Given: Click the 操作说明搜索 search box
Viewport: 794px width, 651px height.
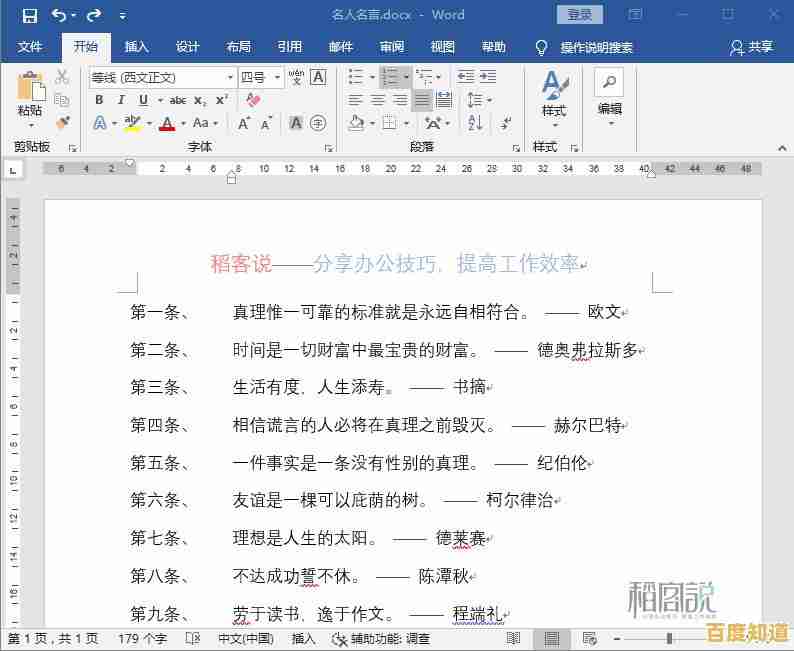Looking at the screenshot, I should pyautogui.click(x=596, y=47).
